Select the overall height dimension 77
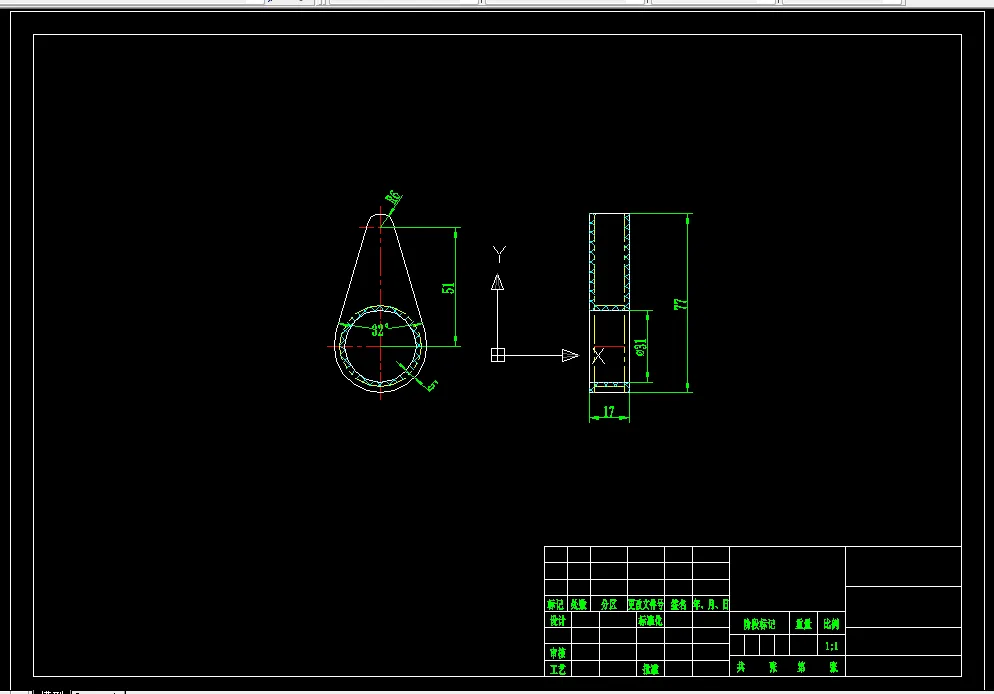 [681, 304]
